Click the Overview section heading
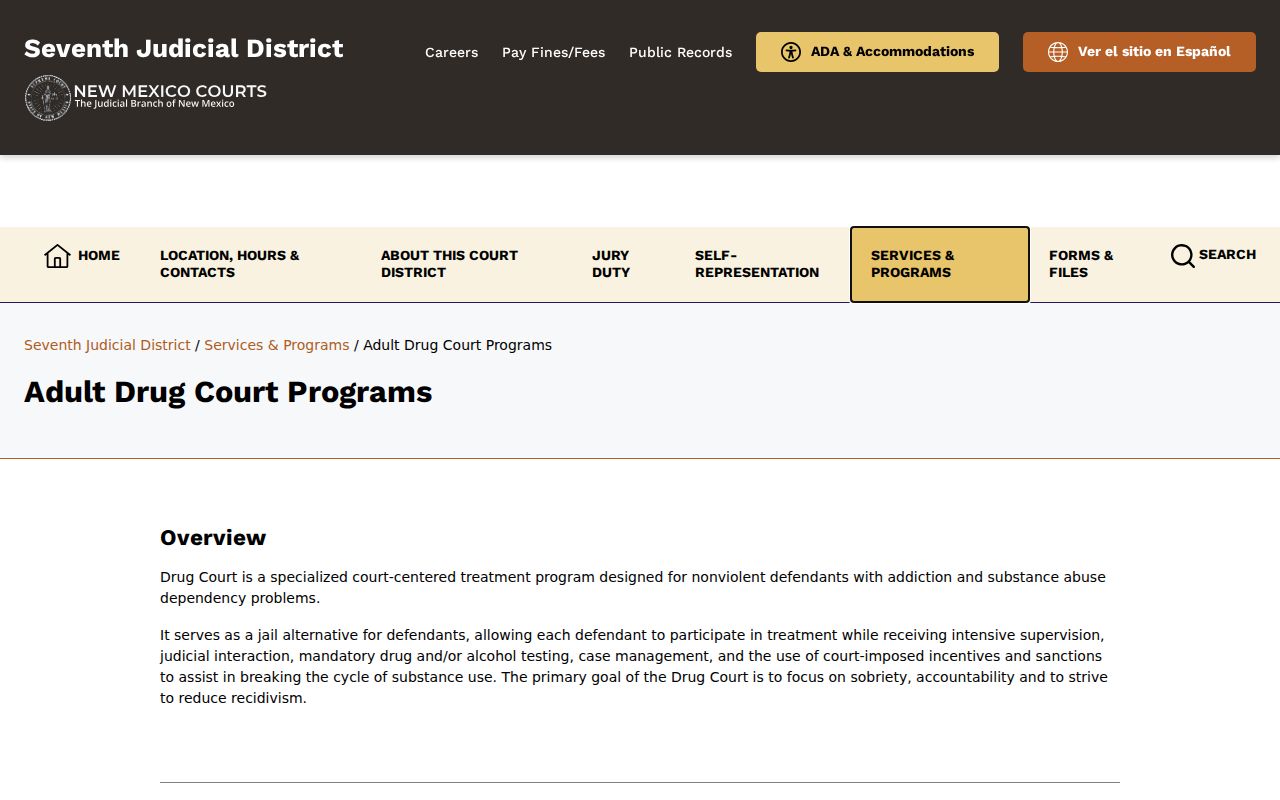 pos(213,538)
